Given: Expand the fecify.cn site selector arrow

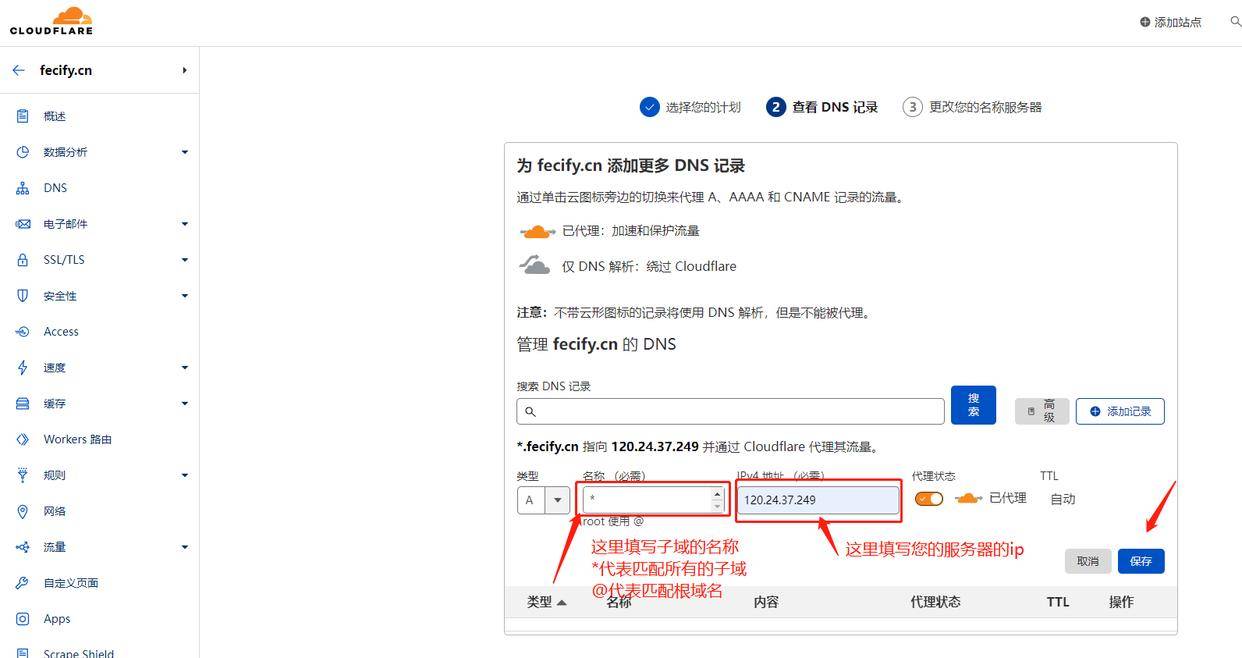Looking at the screenshot, I should coord(185,70).
